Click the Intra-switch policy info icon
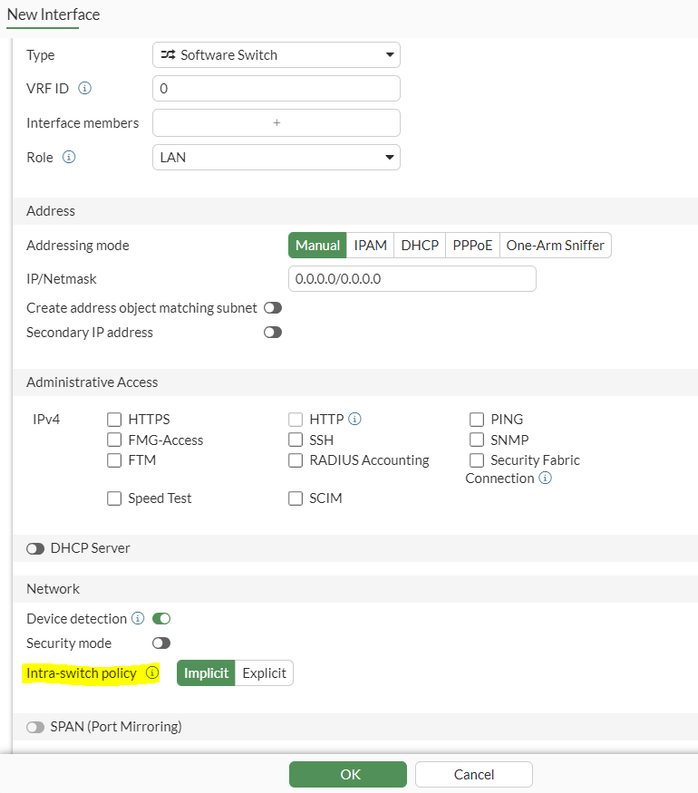This screenshot has height=793, width=698. (152, 673)
